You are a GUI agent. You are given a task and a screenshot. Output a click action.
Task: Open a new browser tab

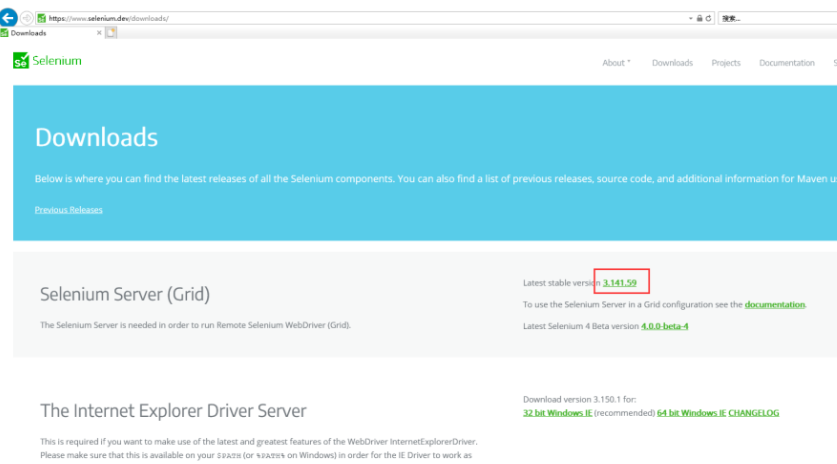111,33
